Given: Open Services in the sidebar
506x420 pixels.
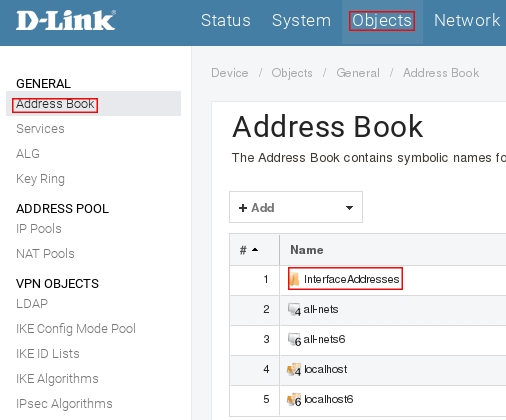Looking at the screenshot, I should tap(40, 129).
